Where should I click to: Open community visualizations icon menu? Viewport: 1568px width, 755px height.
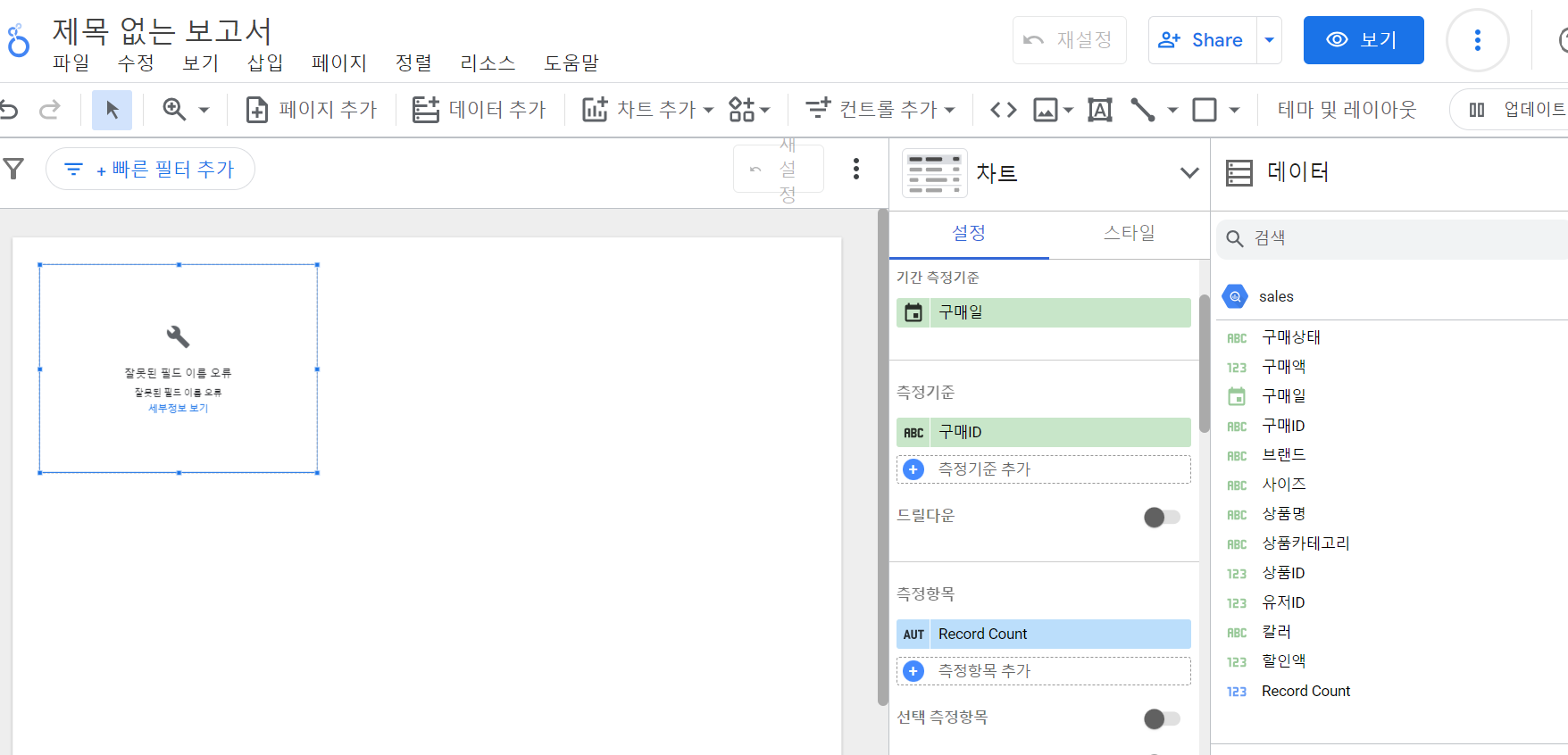(748, 110)
